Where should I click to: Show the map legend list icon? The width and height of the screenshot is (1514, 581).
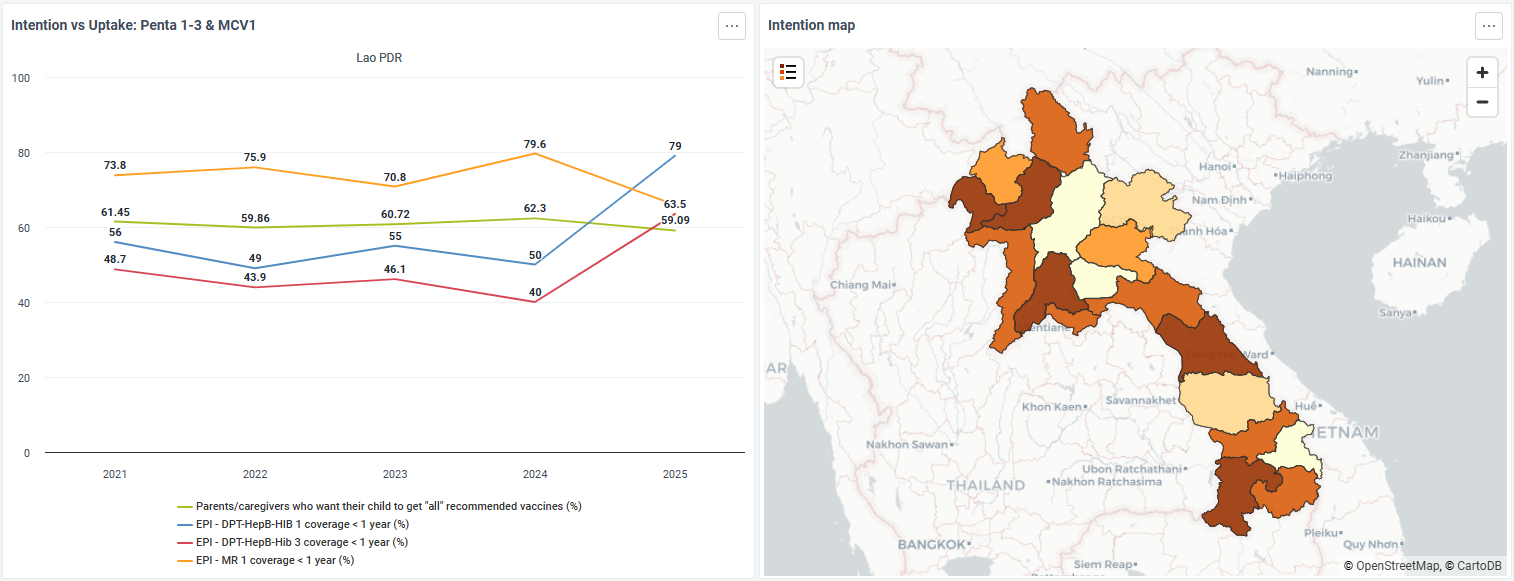[x=788, y=72]
